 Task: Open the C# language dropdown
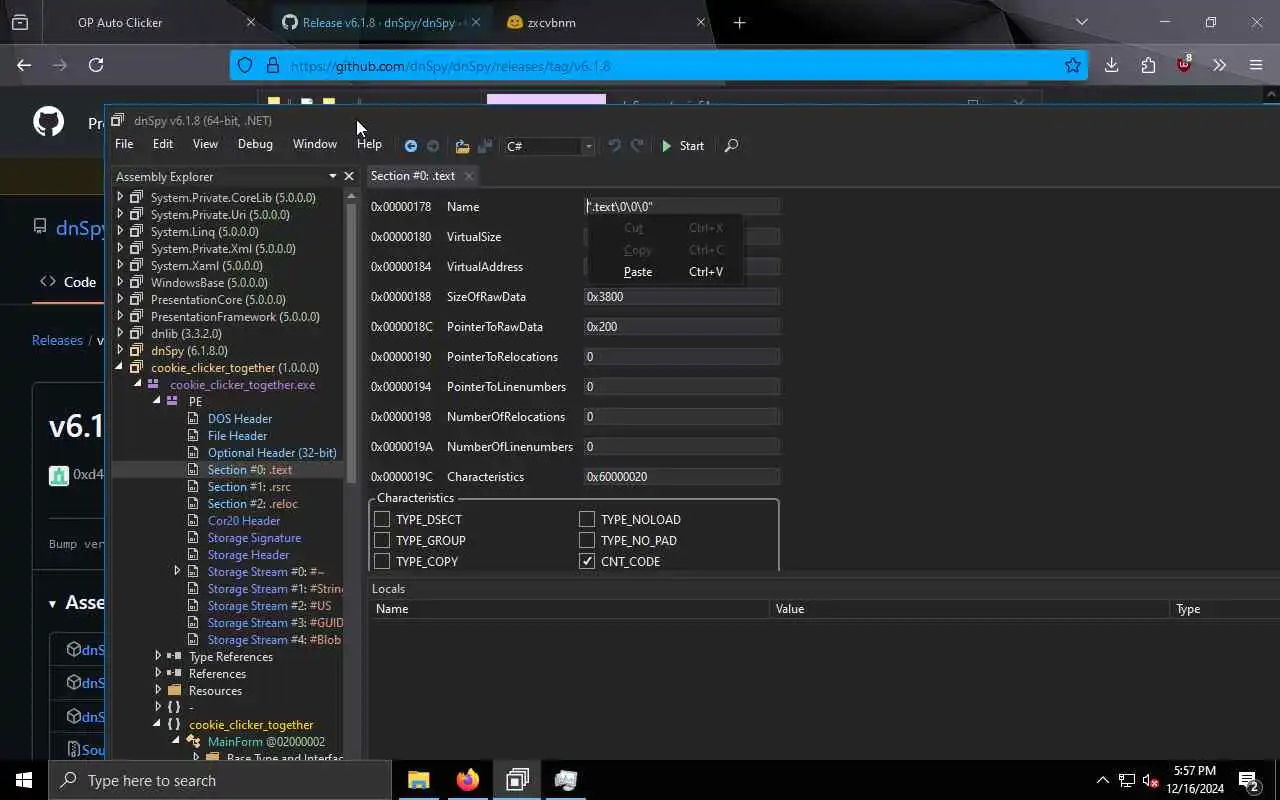click(x=549, y=146)
